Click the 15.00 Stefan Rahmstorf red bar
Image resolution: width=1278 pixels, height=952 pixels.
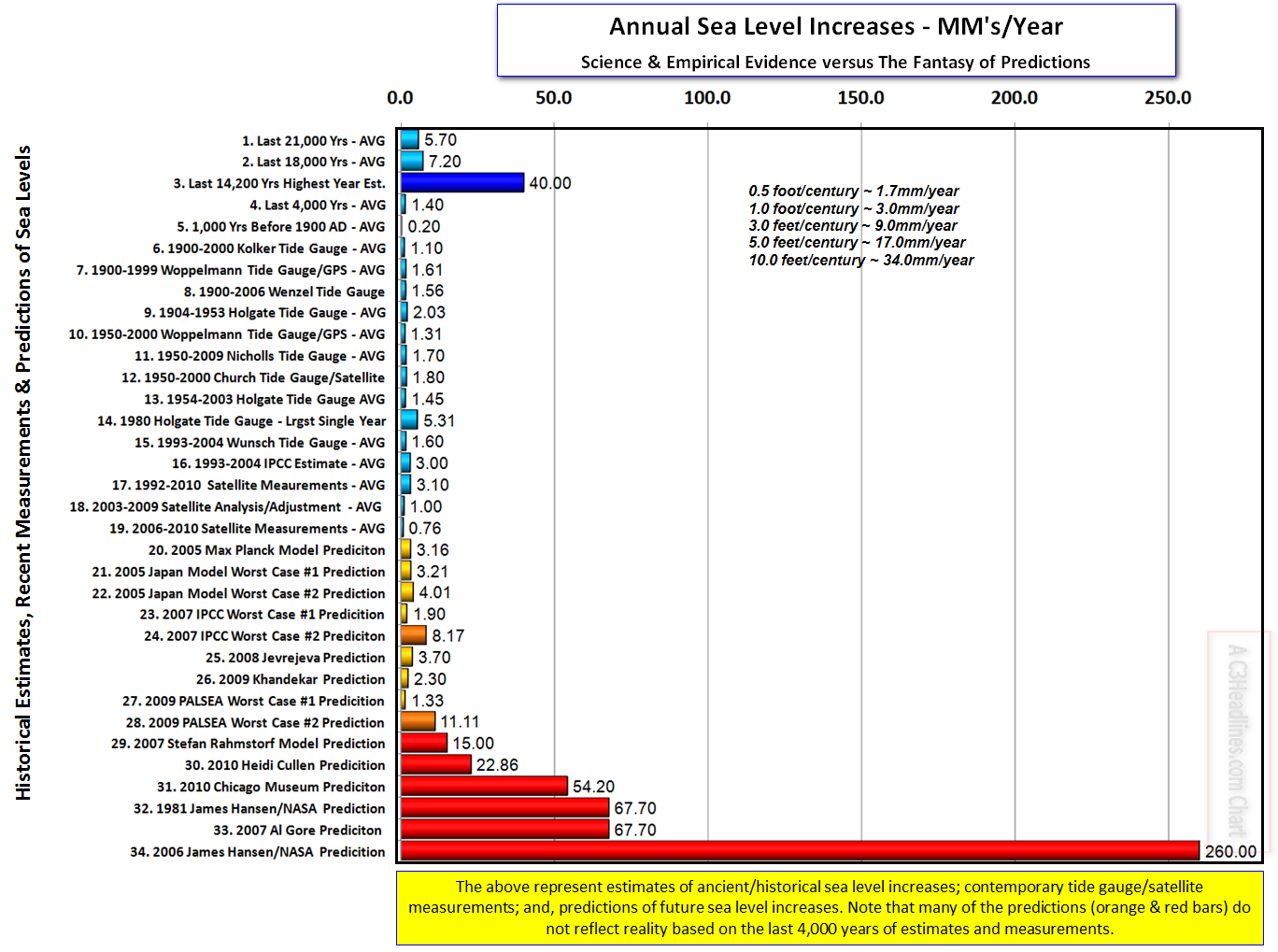point(424,744)
